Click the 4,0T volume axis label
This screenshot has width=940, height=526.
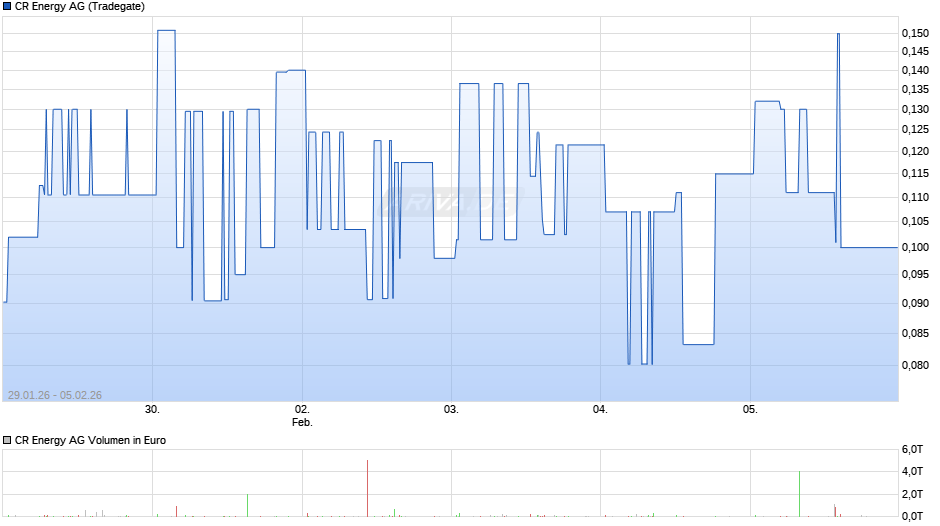912,471
